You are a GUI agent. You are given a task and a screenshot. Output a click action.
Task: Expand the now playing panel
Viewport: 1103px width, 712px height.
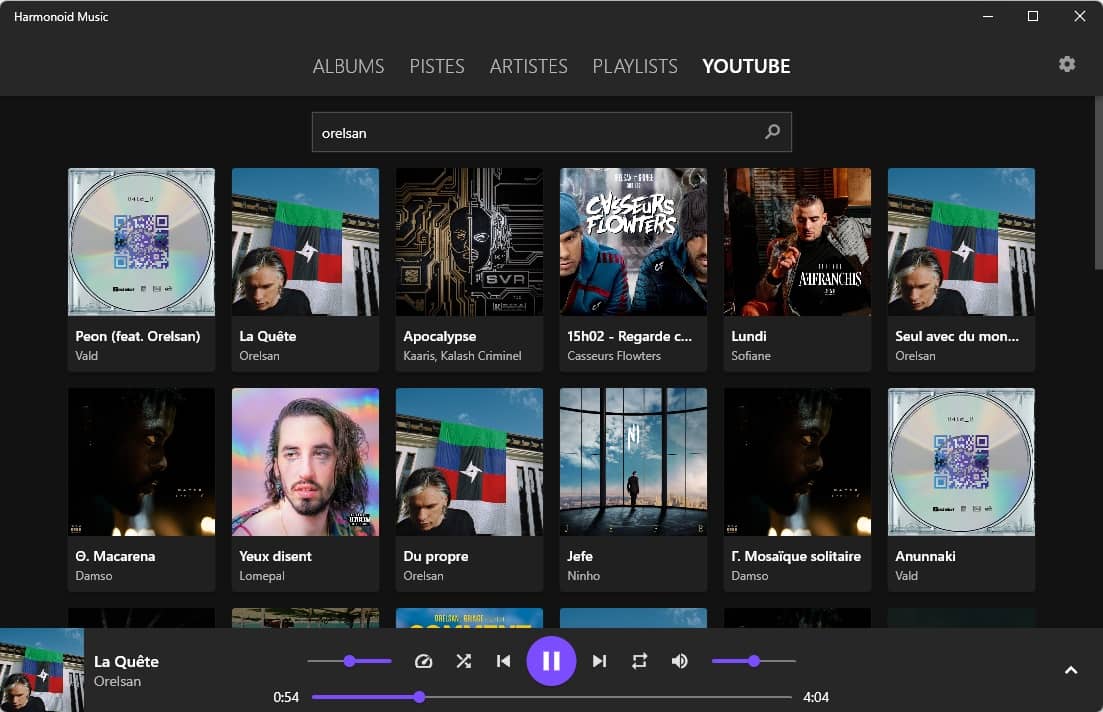pos(1071,670)
